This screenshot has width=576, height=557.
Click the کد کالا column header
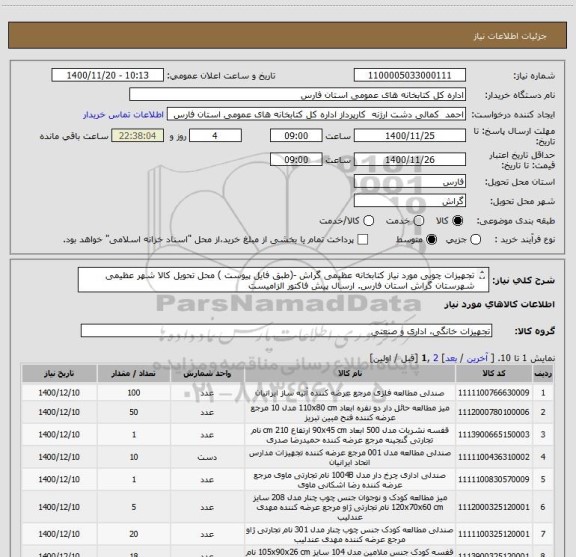pyautogui.click(x=494, y=373)
